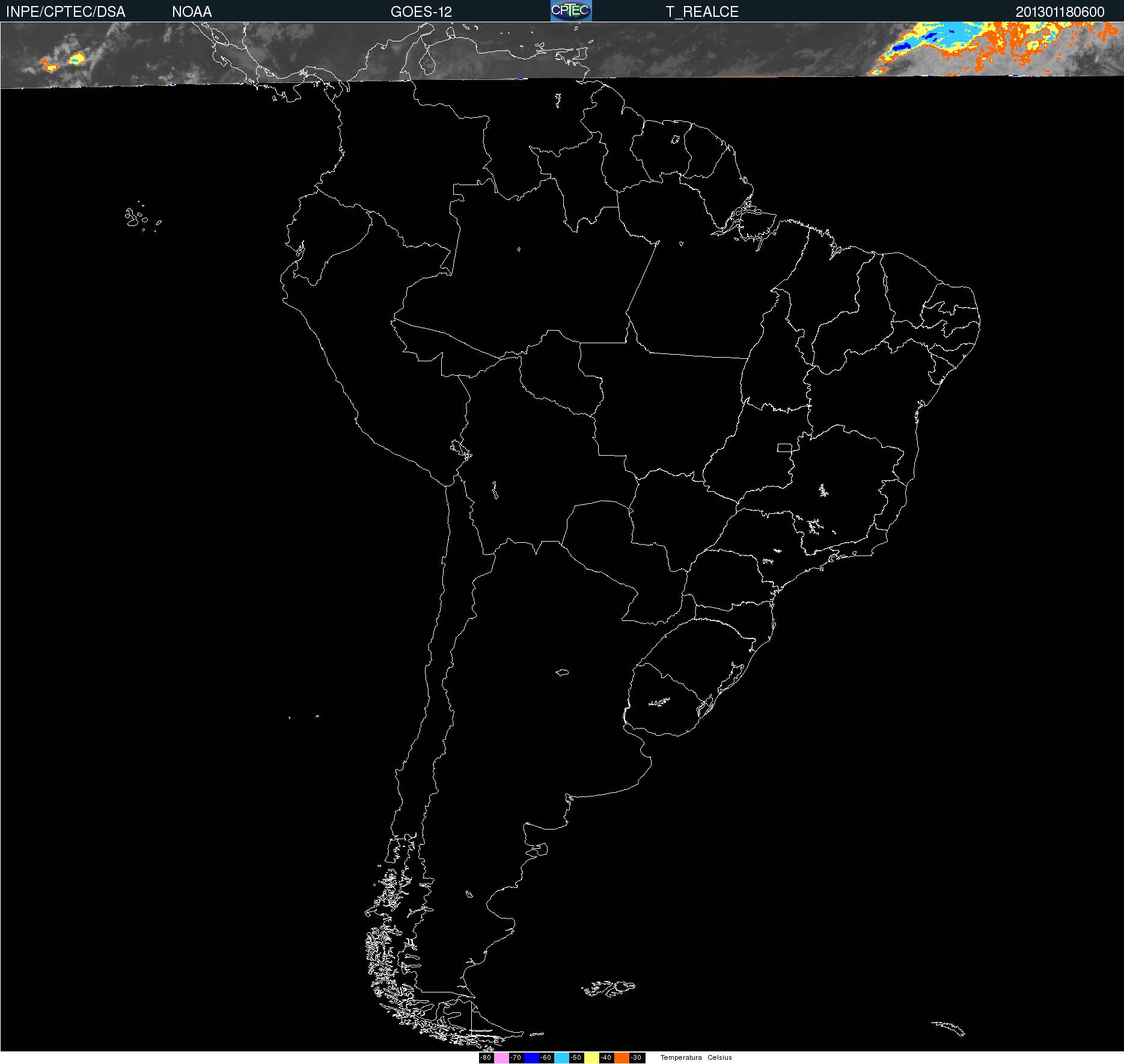The image size is (1124, 1064).
Task: Click the pink temperature legend swatch
Action: pyautogui.click(x=501, y=1058)
